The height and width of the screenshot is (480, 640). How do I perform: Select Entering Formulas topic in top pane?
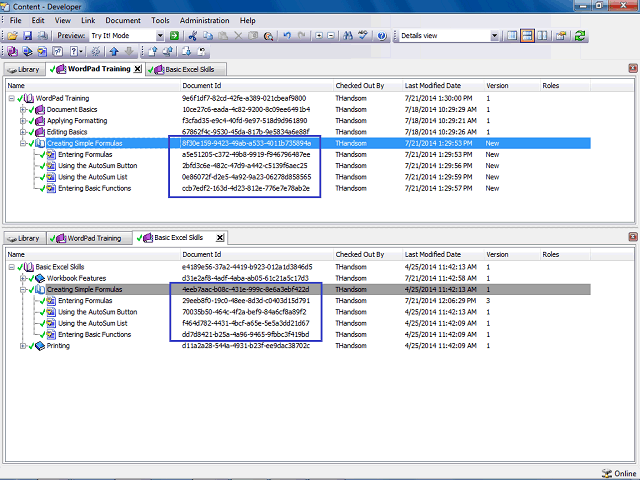[85, 155]
